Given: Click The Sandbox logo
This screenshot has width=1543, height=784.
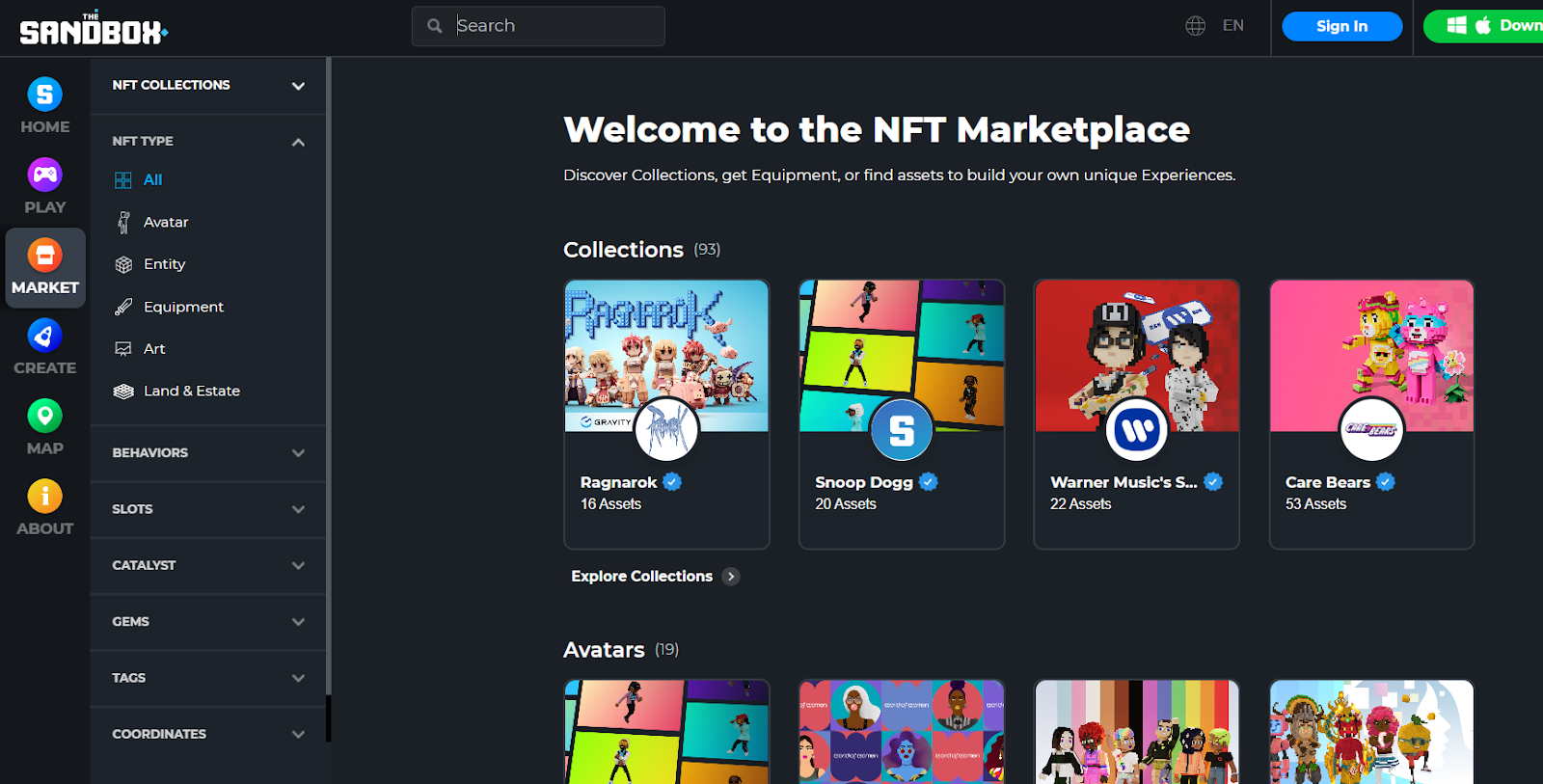Looking at the screenshot, I should pyautogui.click(x=94, y=29).
